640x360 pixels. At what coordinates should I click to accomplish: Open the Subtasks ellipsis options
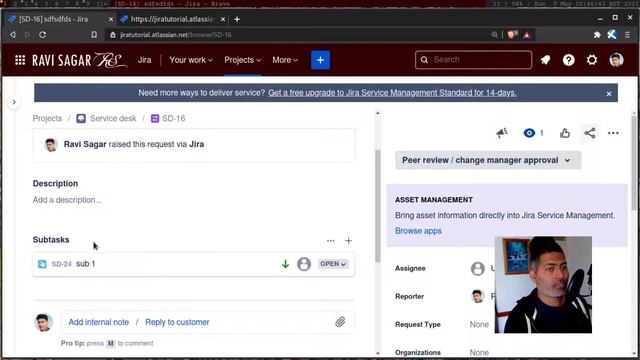coord(331,241)
